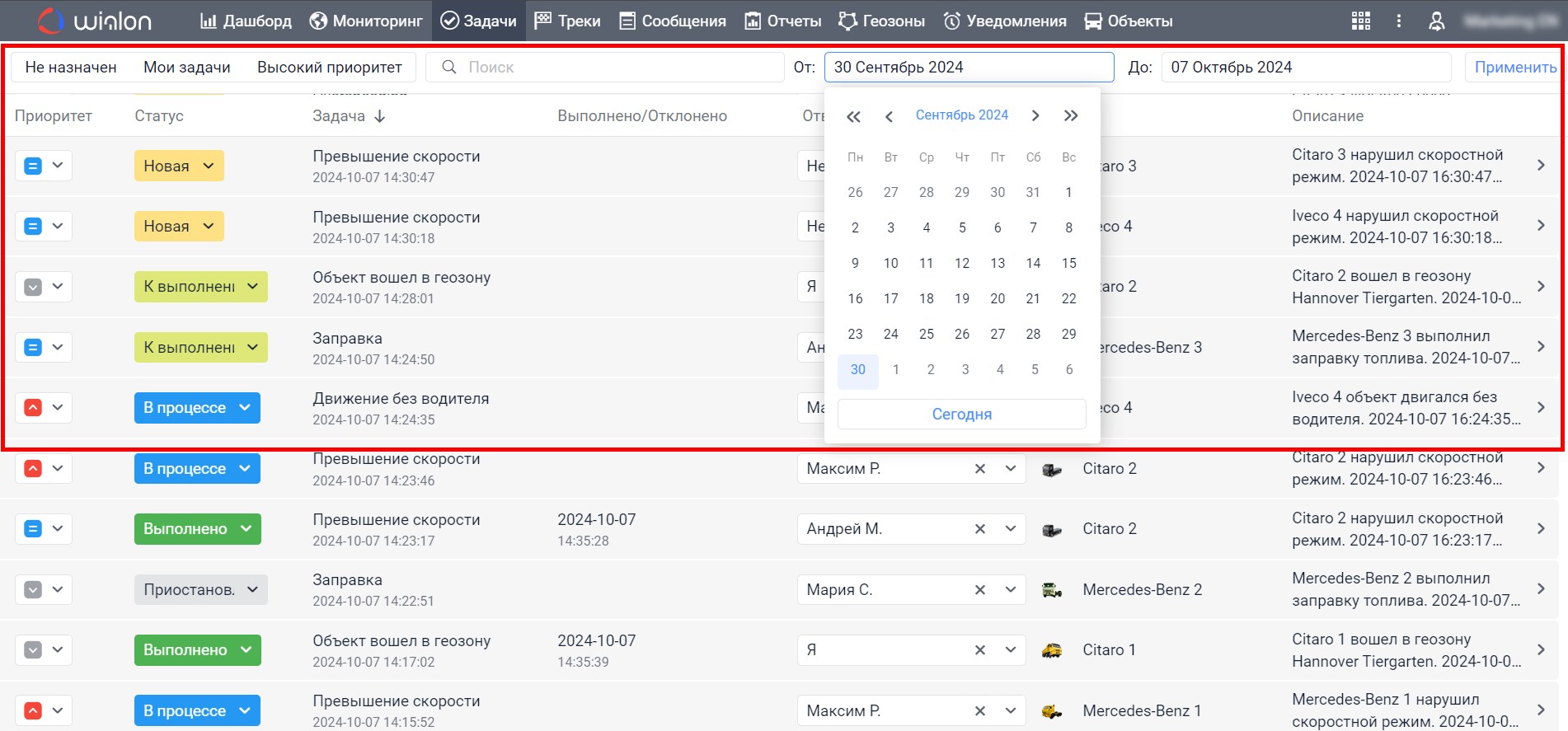Open Сообщения tab
1568x731 pixels.
(673, 21)
